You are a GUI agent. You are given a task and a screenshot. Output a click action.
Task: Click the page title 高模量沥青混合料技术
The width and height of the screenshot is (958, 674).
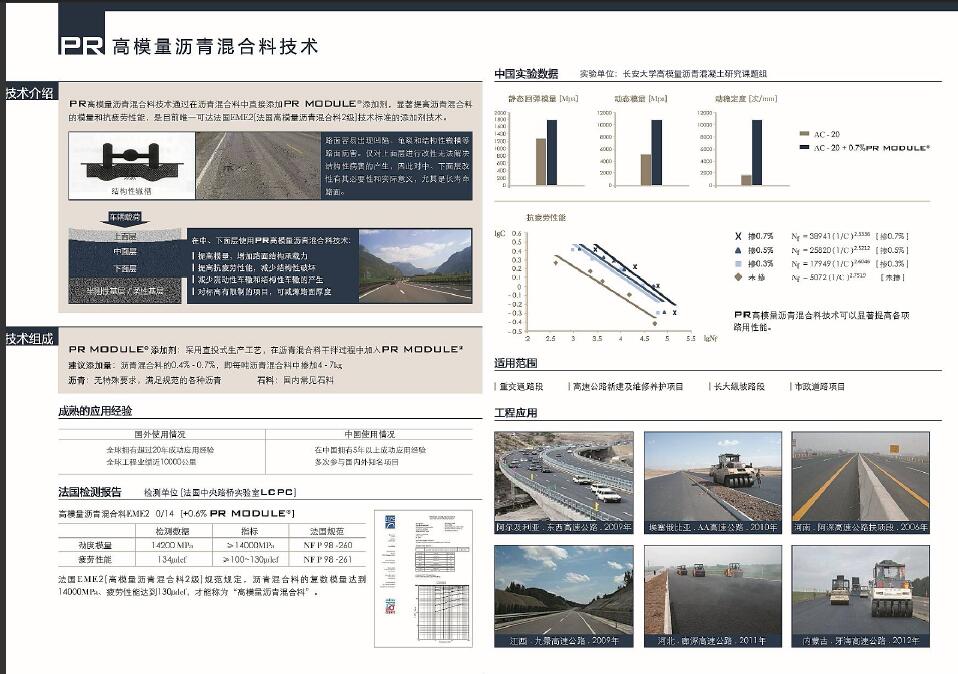(x=215, y=47)
